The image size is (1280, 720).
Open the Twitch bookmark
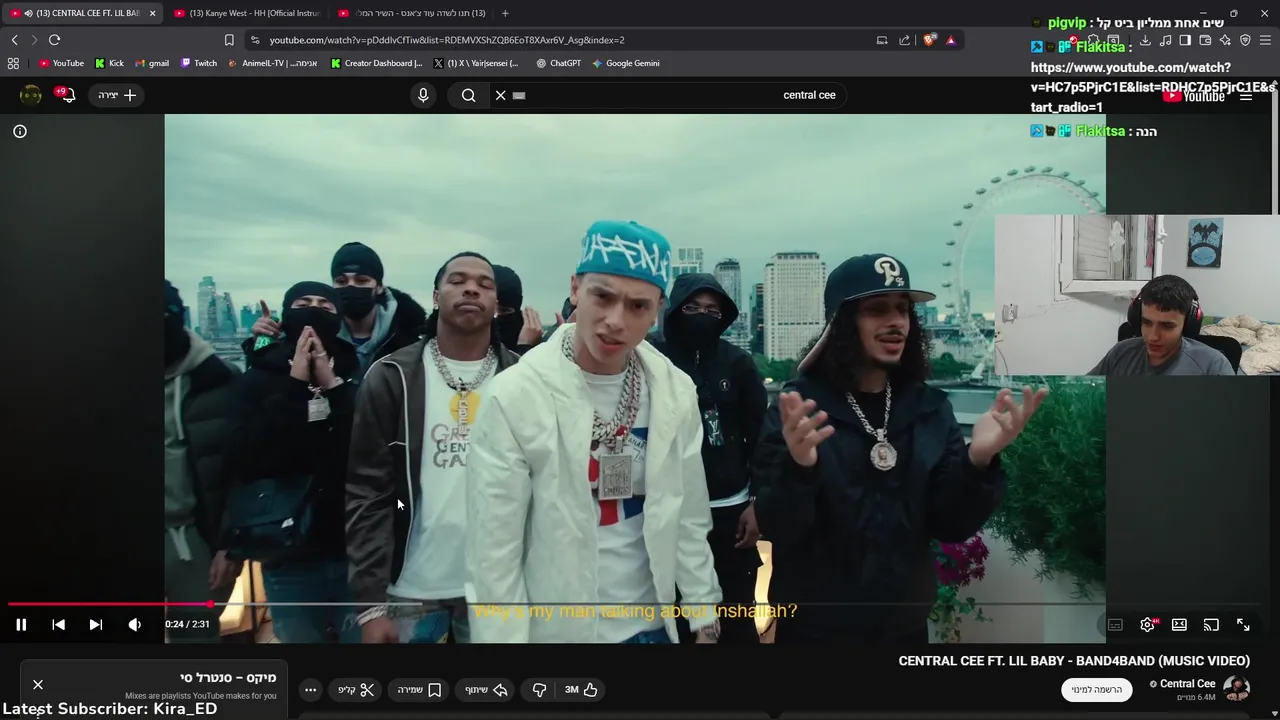tap(198, 63)
